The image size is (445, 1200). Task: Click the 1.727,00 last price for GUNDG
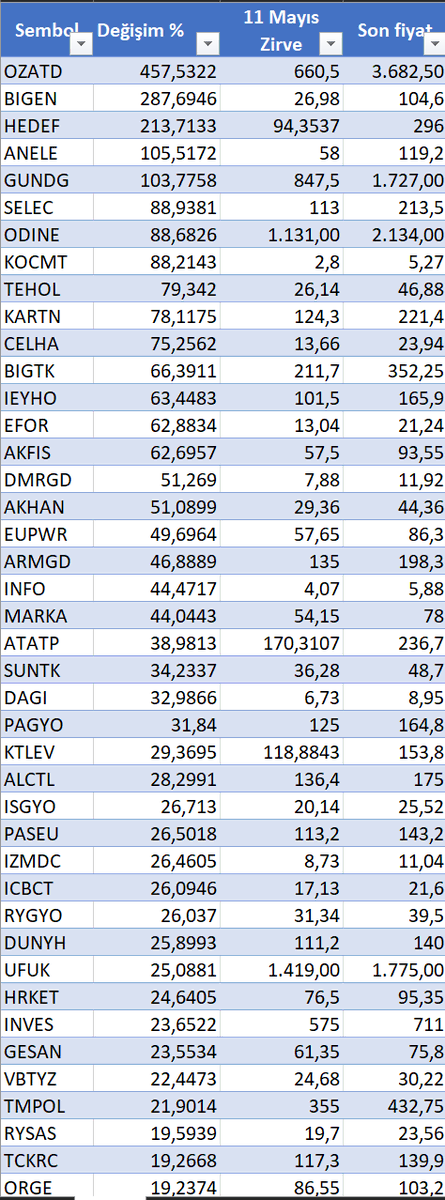click(395, 180)
